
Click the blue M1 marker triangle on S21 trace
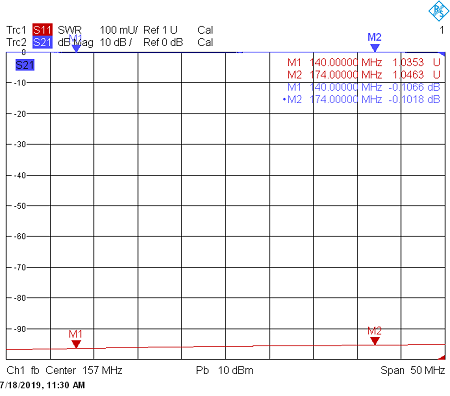pos(76,48)
